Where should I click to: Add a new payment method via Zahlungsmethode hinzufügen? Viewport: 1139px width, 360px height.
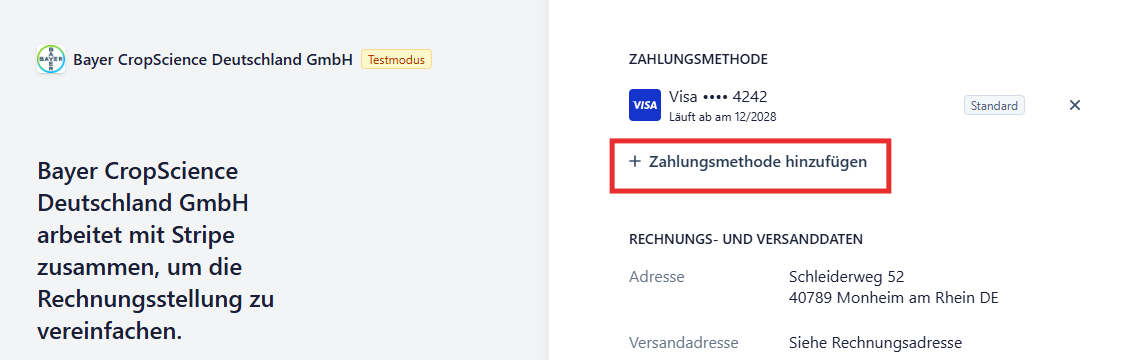(748, 162)
